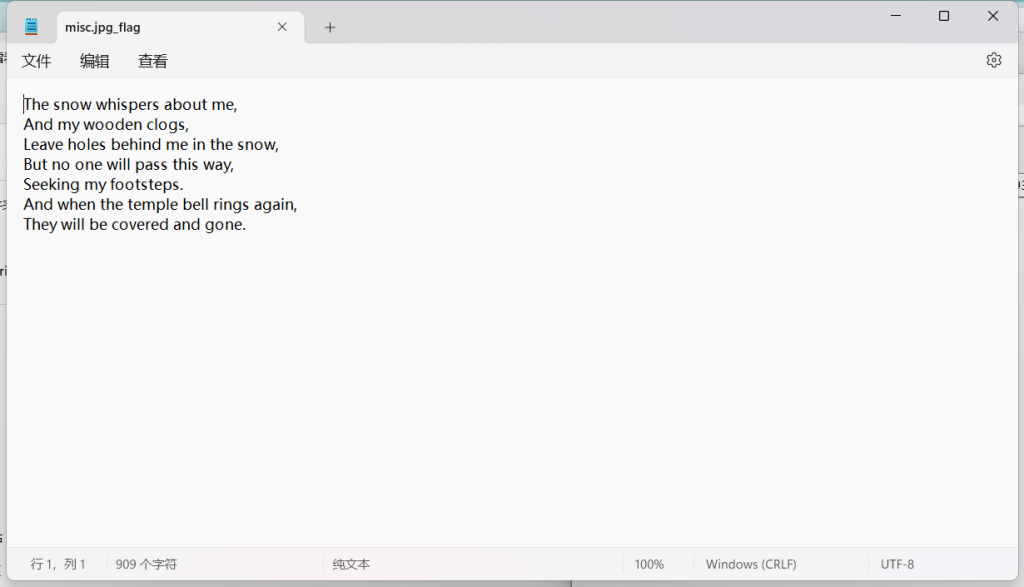Maximize the Notepad window
Screen dimensions: 1024x587
[x=943, y=16]
